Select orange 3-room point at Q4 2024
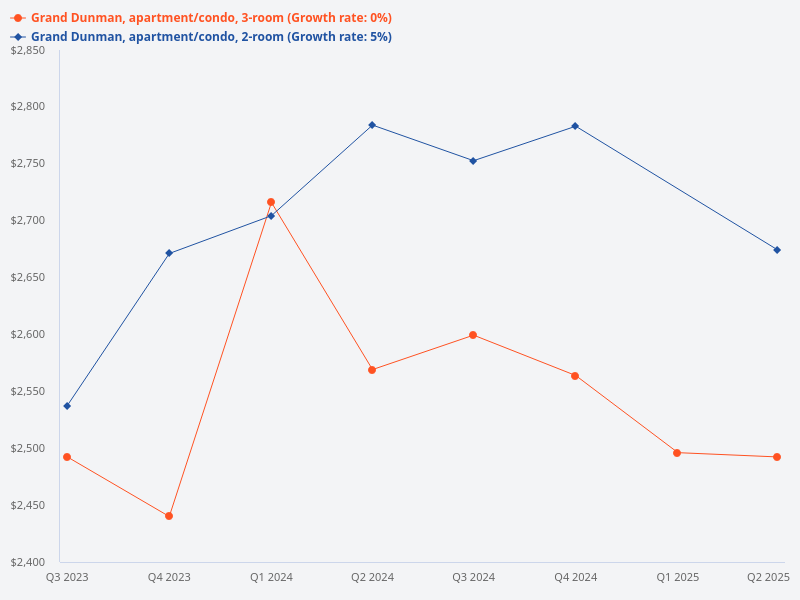Image resolution: width=800 pixels, height=600 pixels. (x=575, y=376)
